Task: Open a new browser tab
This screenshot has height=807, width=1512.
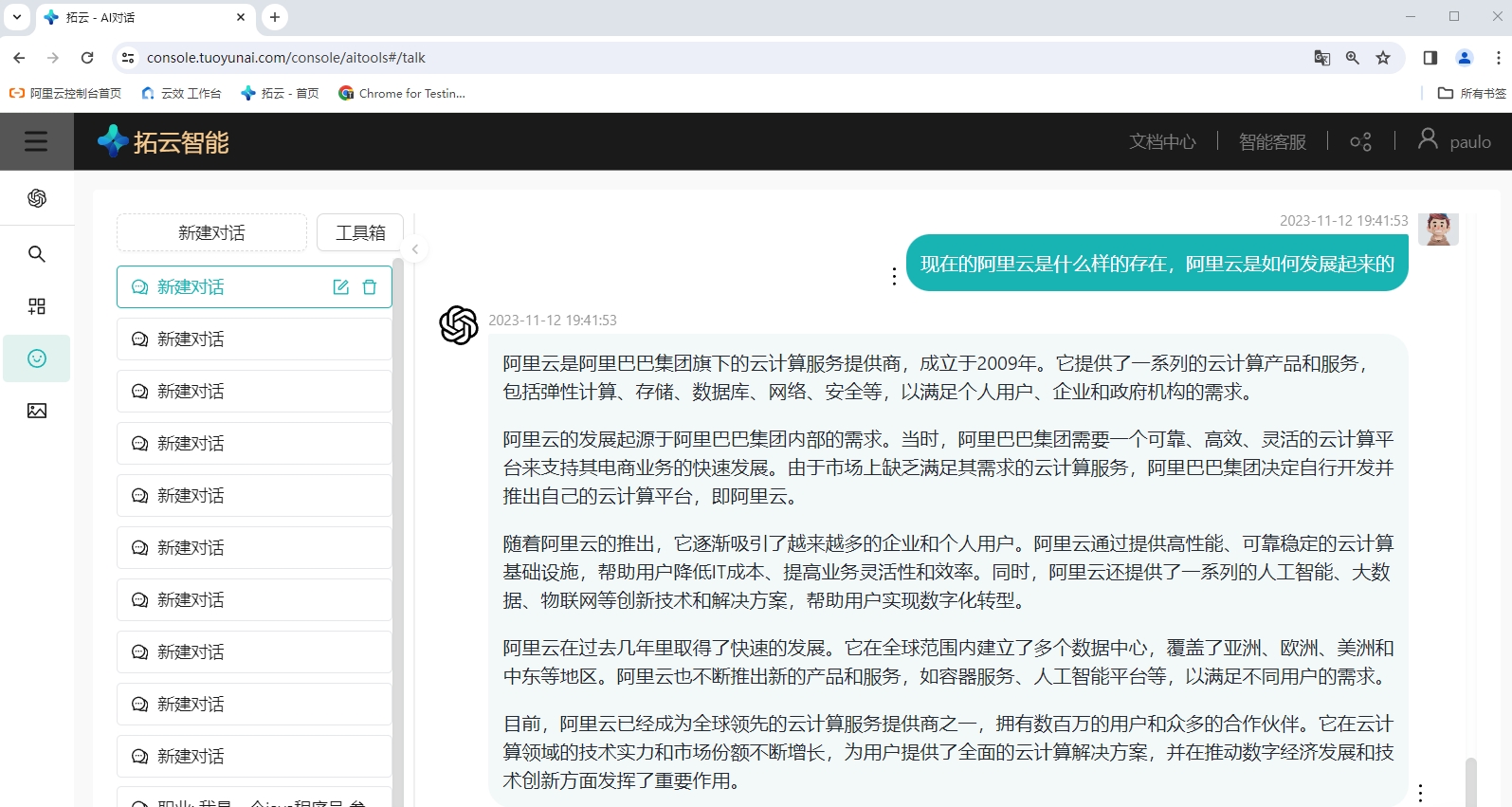Action: pyautogui.click(x=274, y=17)
